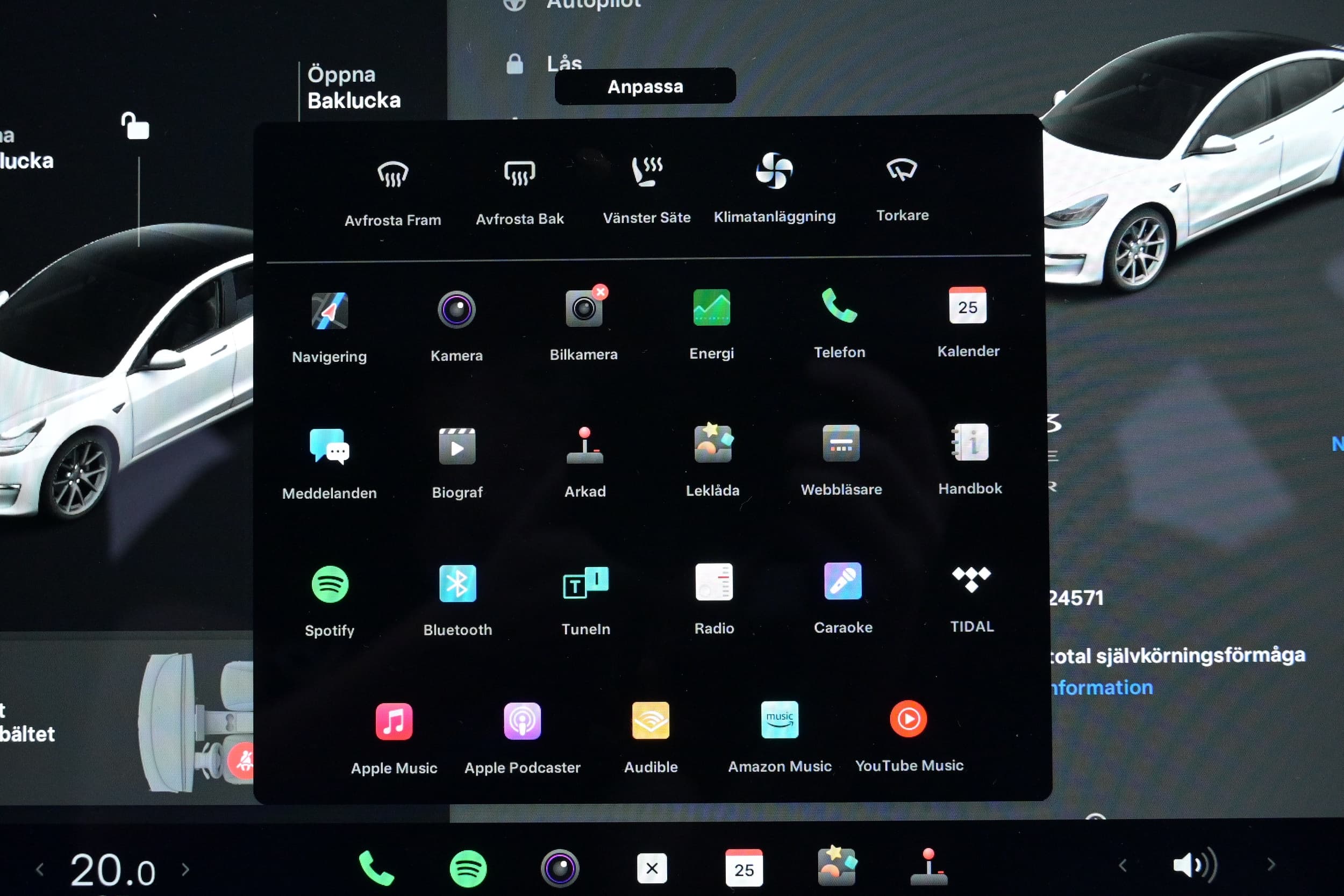Launch the Kamera app icon
The width and height of the screenshot is (1344, 896).
456,310
